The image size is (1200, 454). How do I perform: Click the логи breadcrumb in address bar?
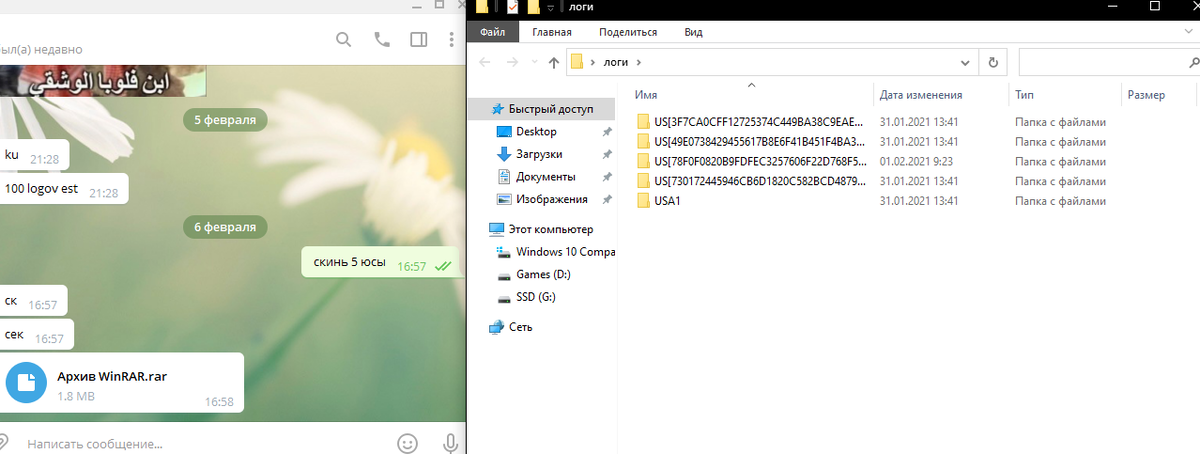click(x=614, y=62)
